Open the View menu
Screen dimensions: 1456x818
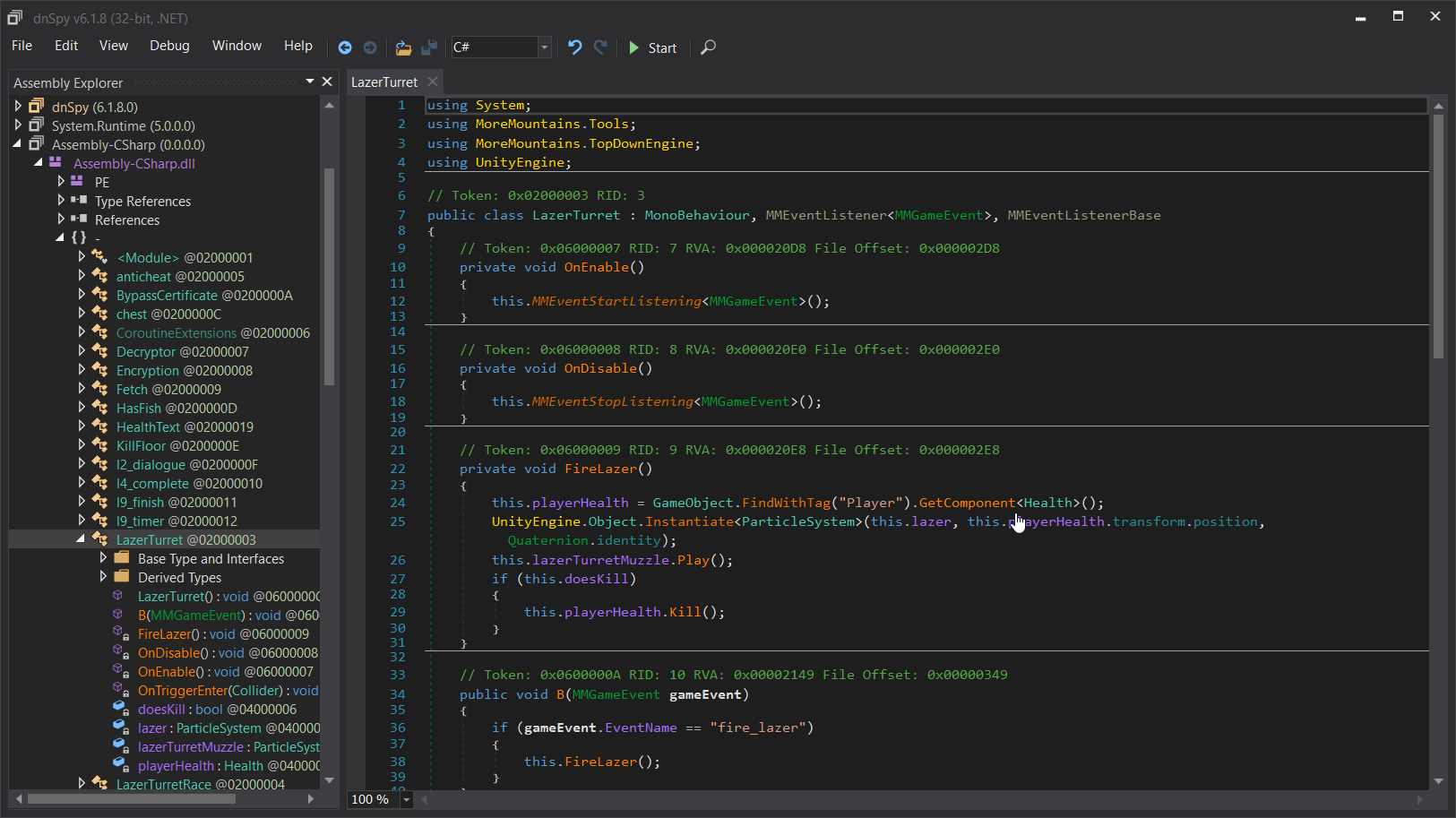[x=114, y=46]
